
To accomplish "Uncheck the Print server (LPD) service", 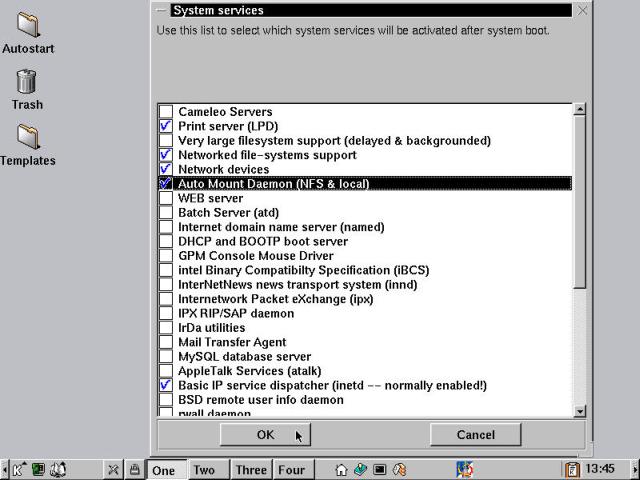I will (166, 127).
